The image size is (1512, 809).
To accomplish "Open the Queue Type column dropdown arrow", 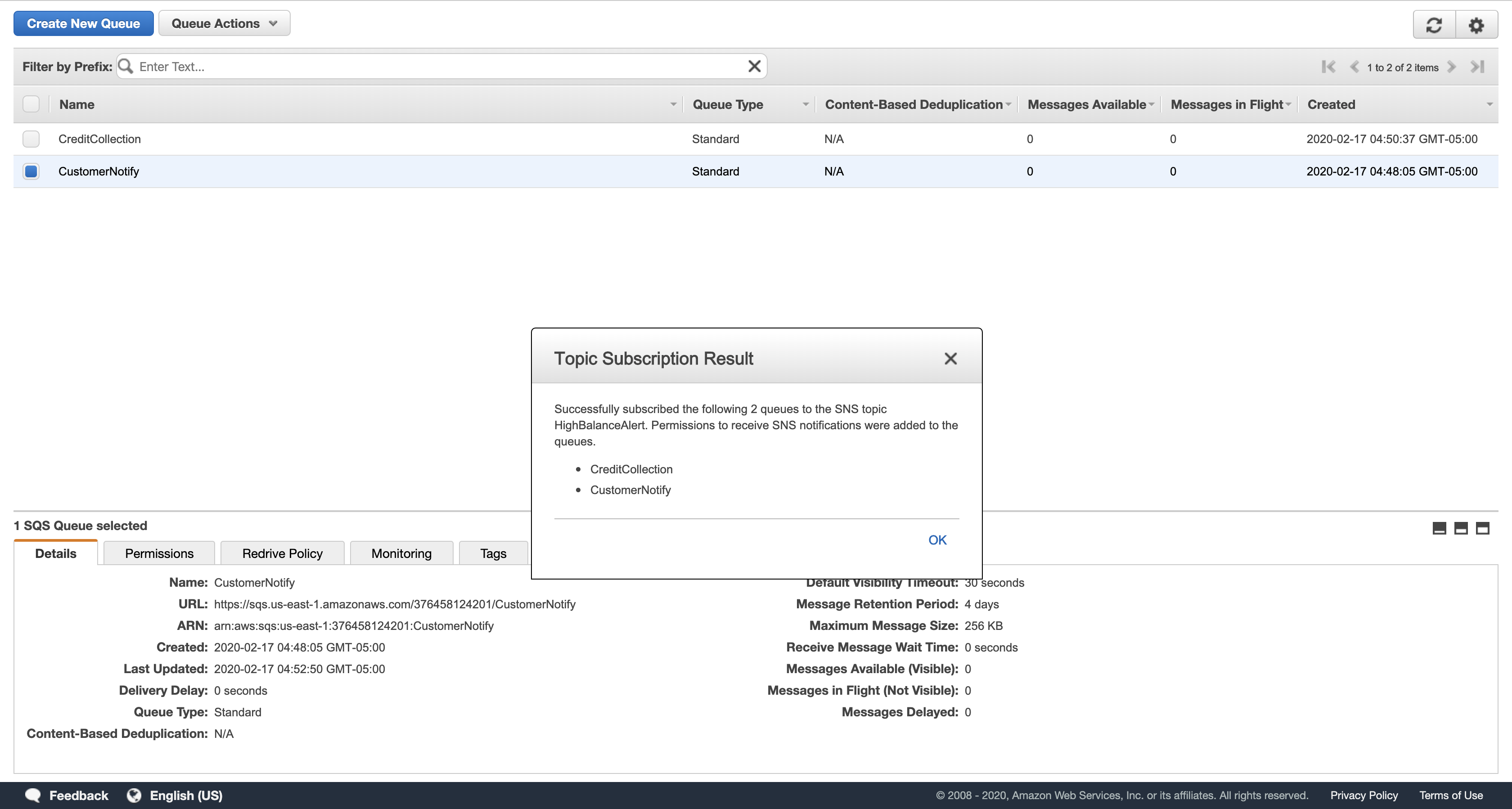I will tap(805, 104).
